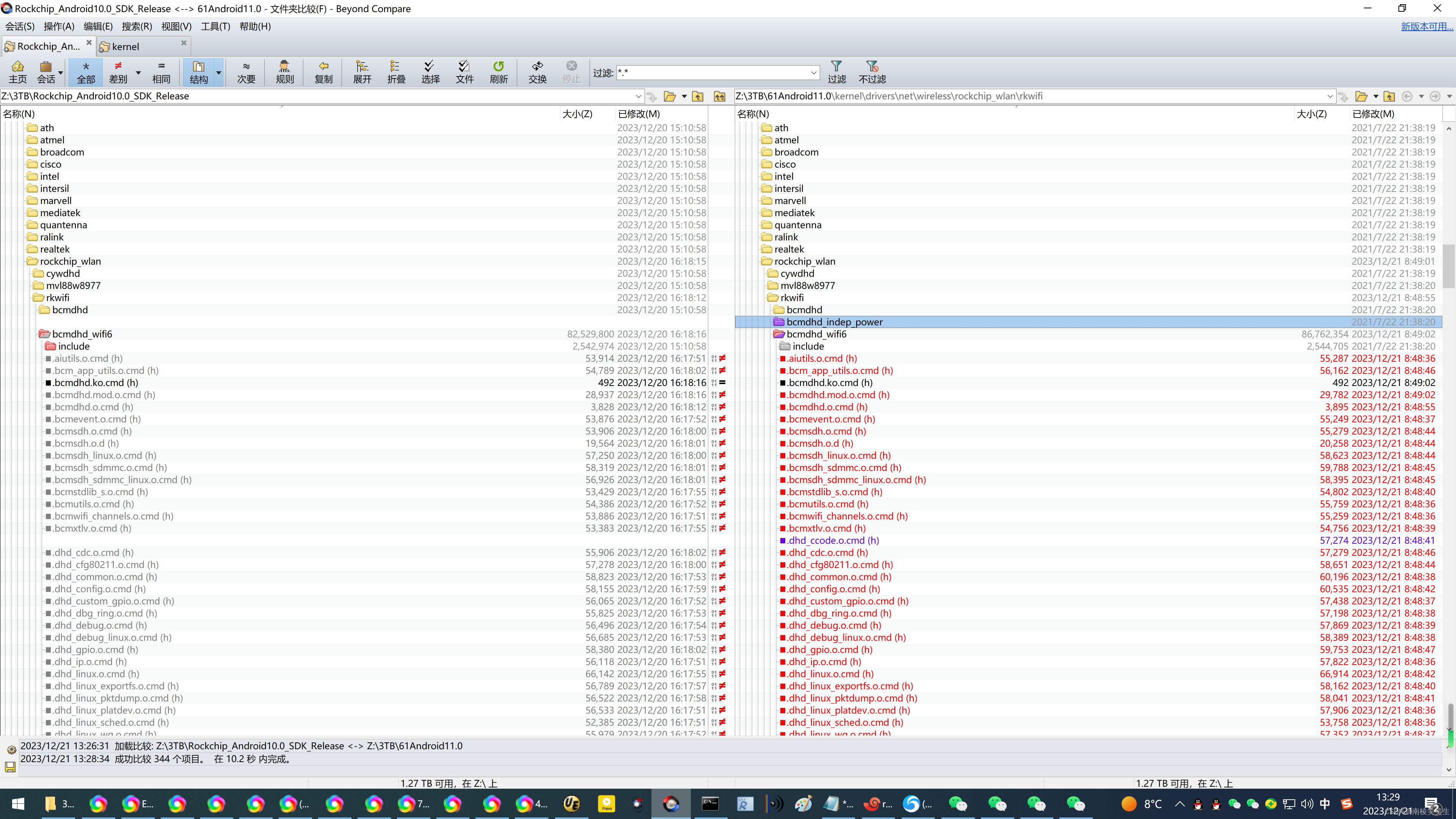Image resolution: width=1456 pixels, height=819 pixels.
Task: Click the right pane vertical scrollbar thumb
Action: point(1448,266)
